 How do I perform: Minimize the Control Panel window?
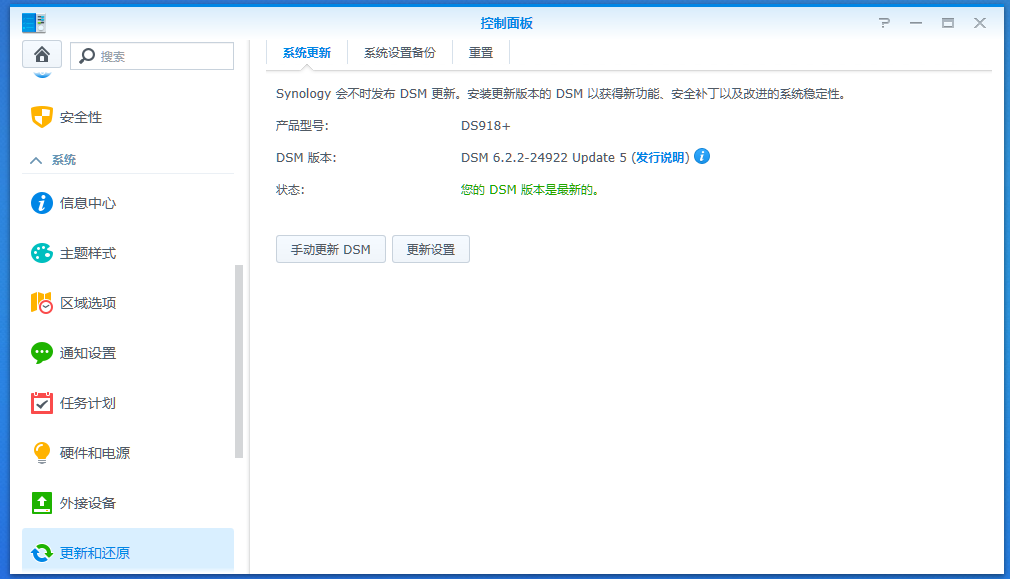(x=916, y=23)
